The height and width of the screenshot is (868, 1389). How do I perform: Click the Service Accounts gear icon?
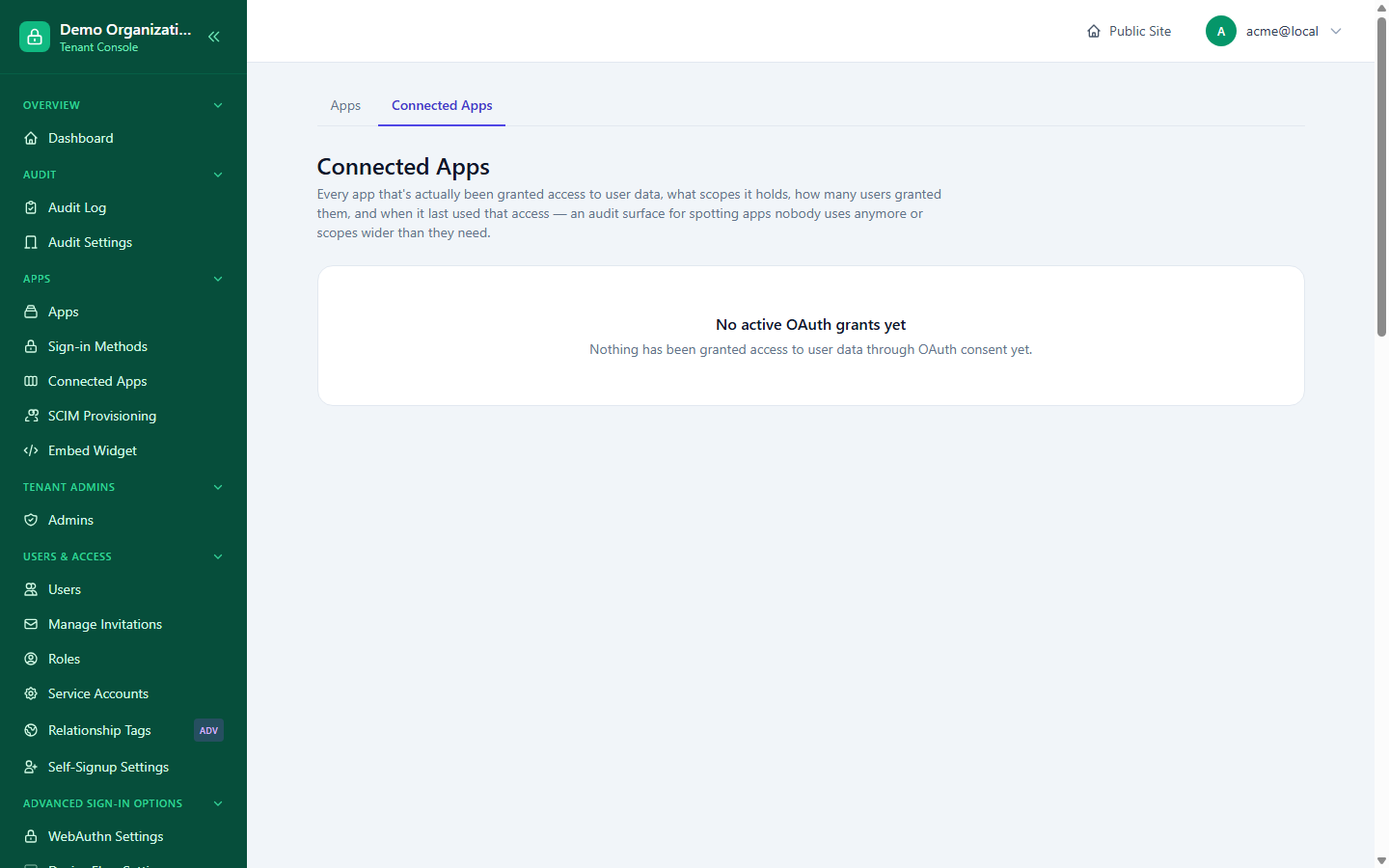31,693
